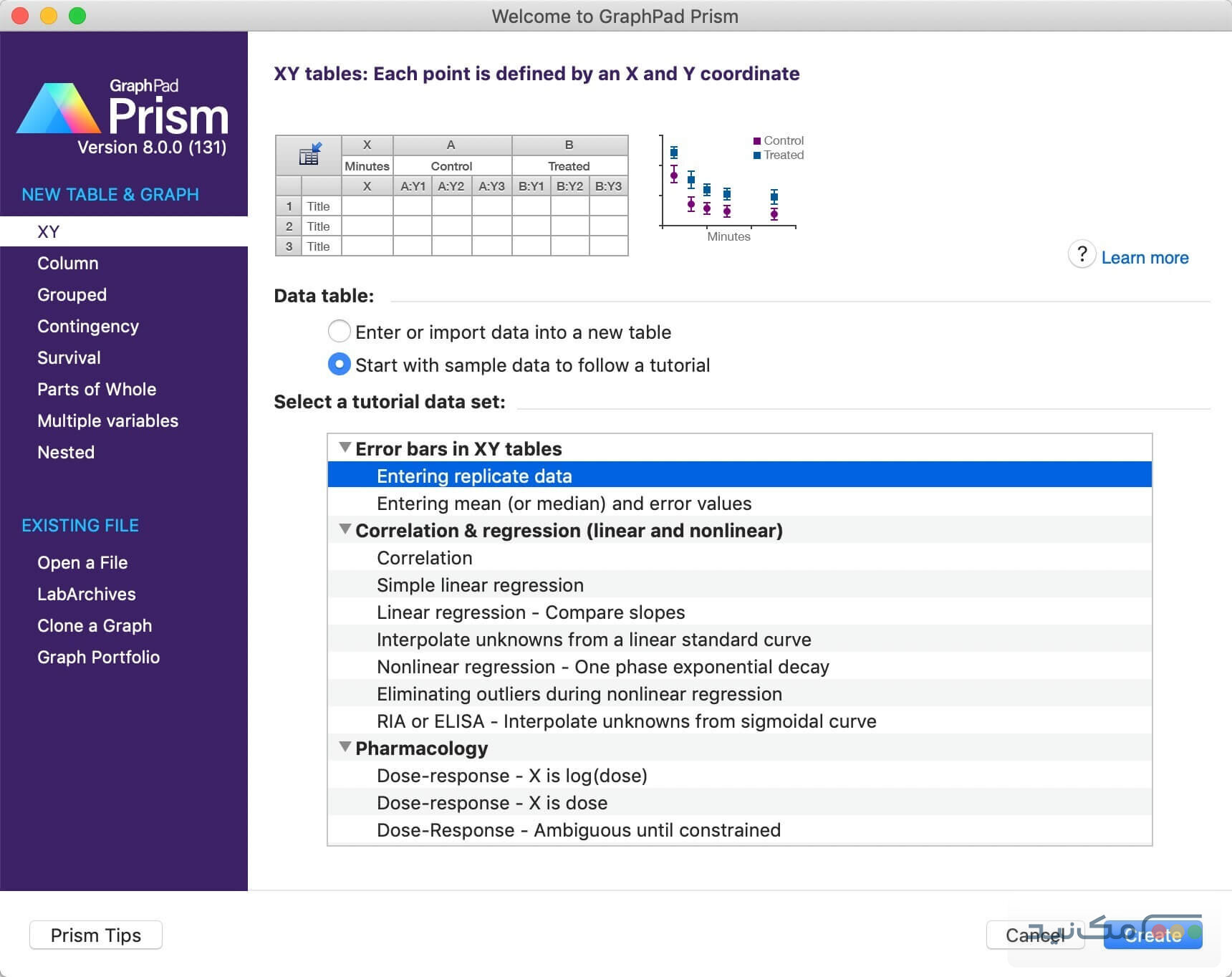This screenshot has width=1232, height=977.
Task: Select 'Start with sample data' radio button
Action: pos(340,365)
